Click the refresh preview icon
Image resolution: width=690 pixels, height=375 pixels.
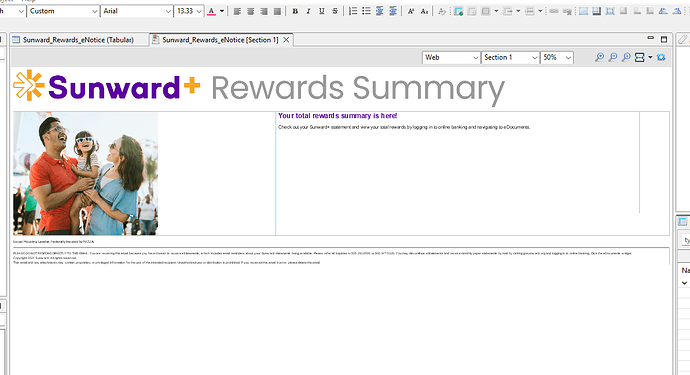(661, 57)
